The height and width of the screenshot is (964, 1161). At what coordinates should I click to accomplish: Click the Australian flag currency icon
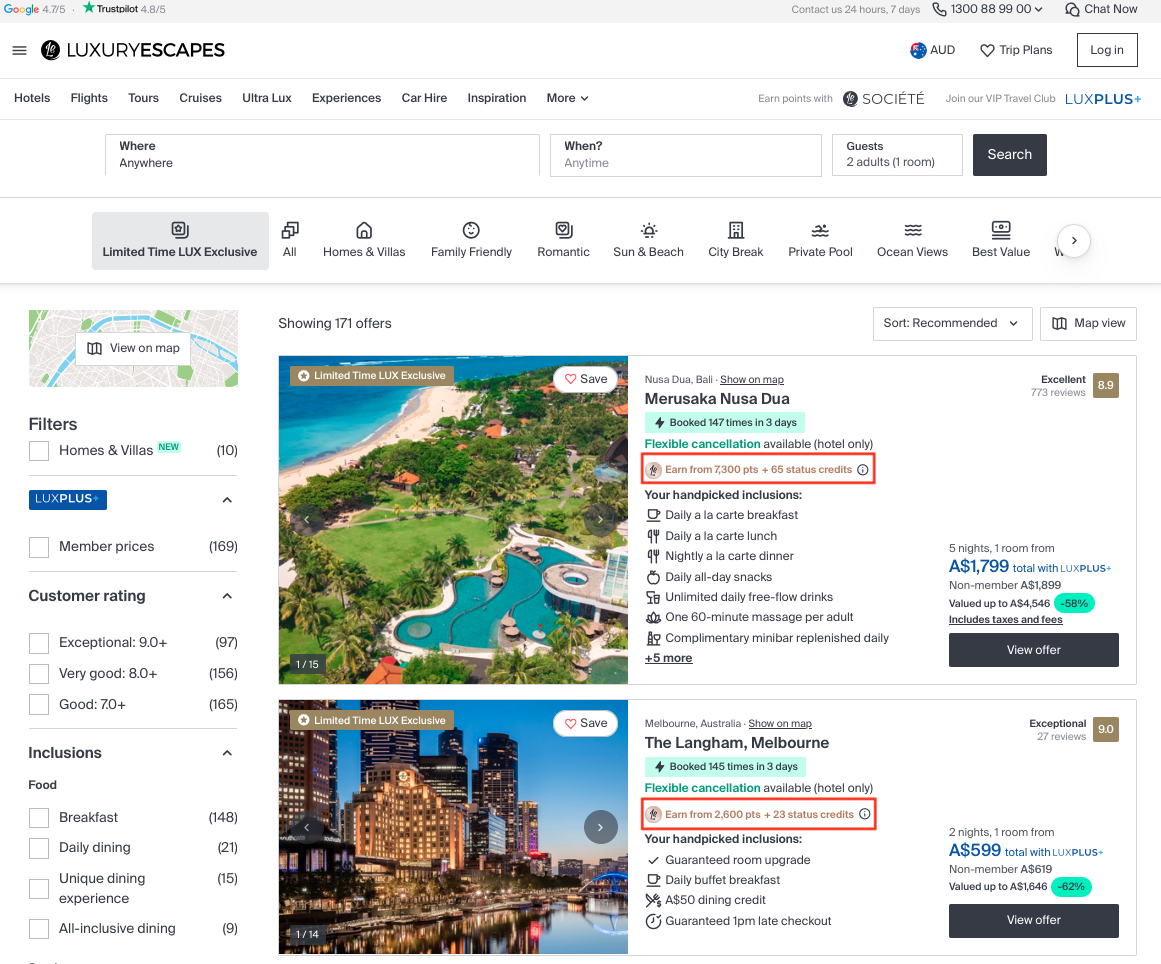pos(918,50)
